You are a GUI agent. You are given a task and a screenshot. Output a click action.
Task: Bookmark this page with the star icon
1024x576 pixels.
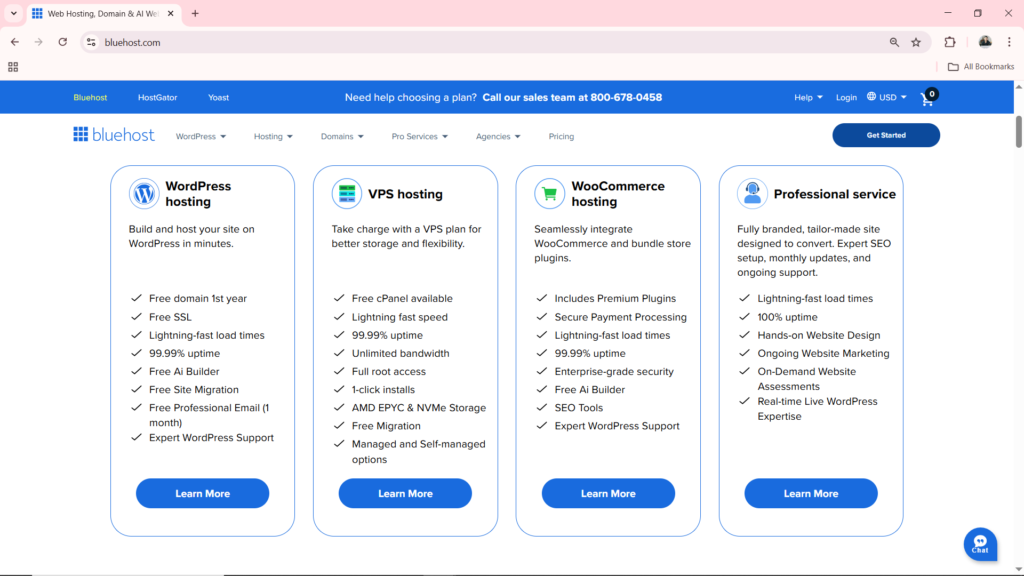(x=916, y=42)
